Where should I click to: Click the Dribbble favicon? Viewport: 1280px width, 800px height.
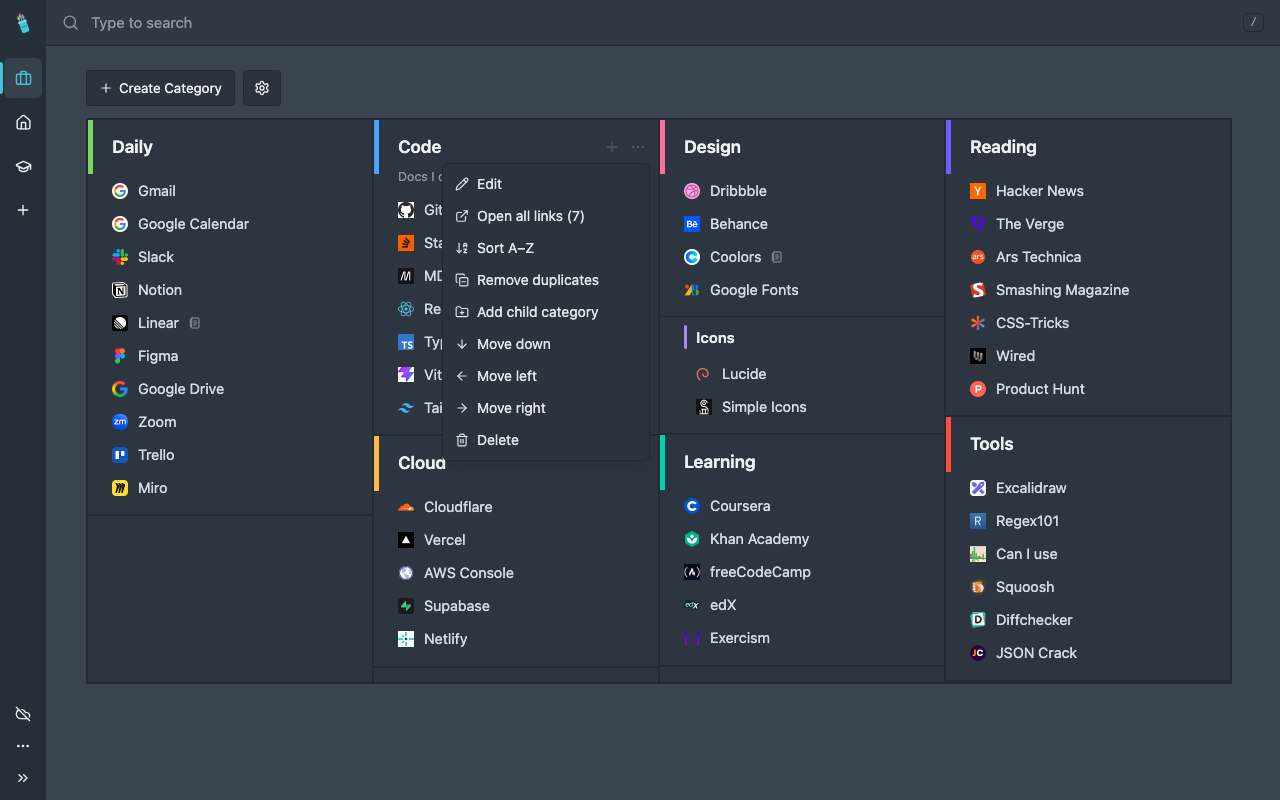tap(692, 191)
